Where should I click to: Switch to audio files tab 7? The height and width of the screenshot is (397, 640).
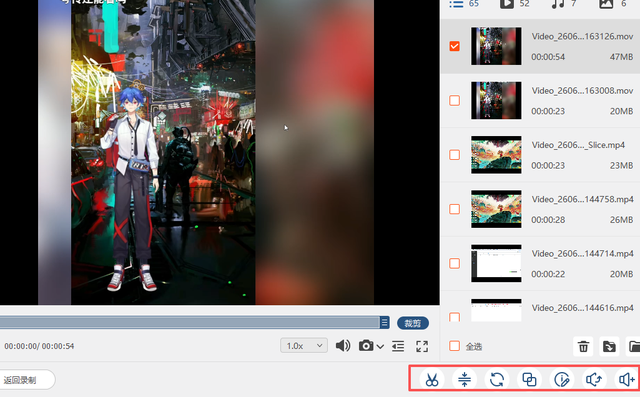(564, 4)
